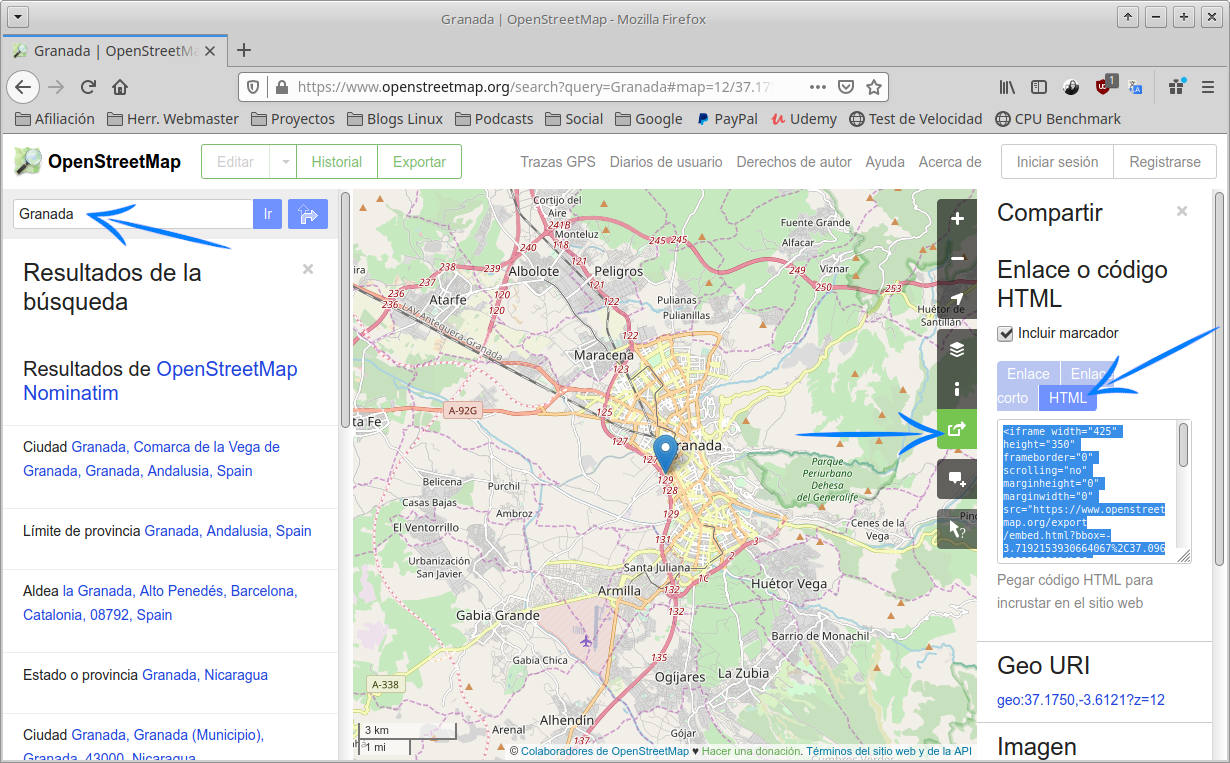Click the share panel vertical scrollbar
1230x763 pixels.
click(x=1218, y=380)
